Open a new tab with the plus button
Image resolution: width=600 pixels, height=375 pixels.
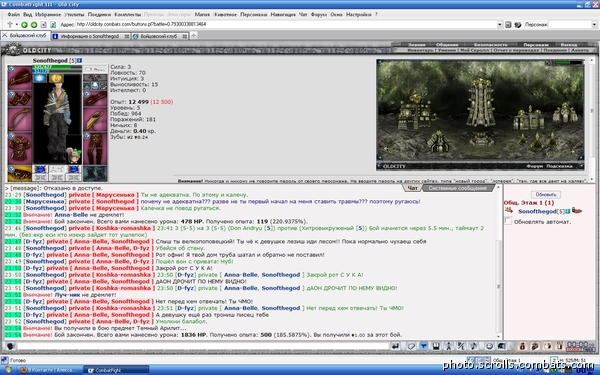tap(194, 36)
